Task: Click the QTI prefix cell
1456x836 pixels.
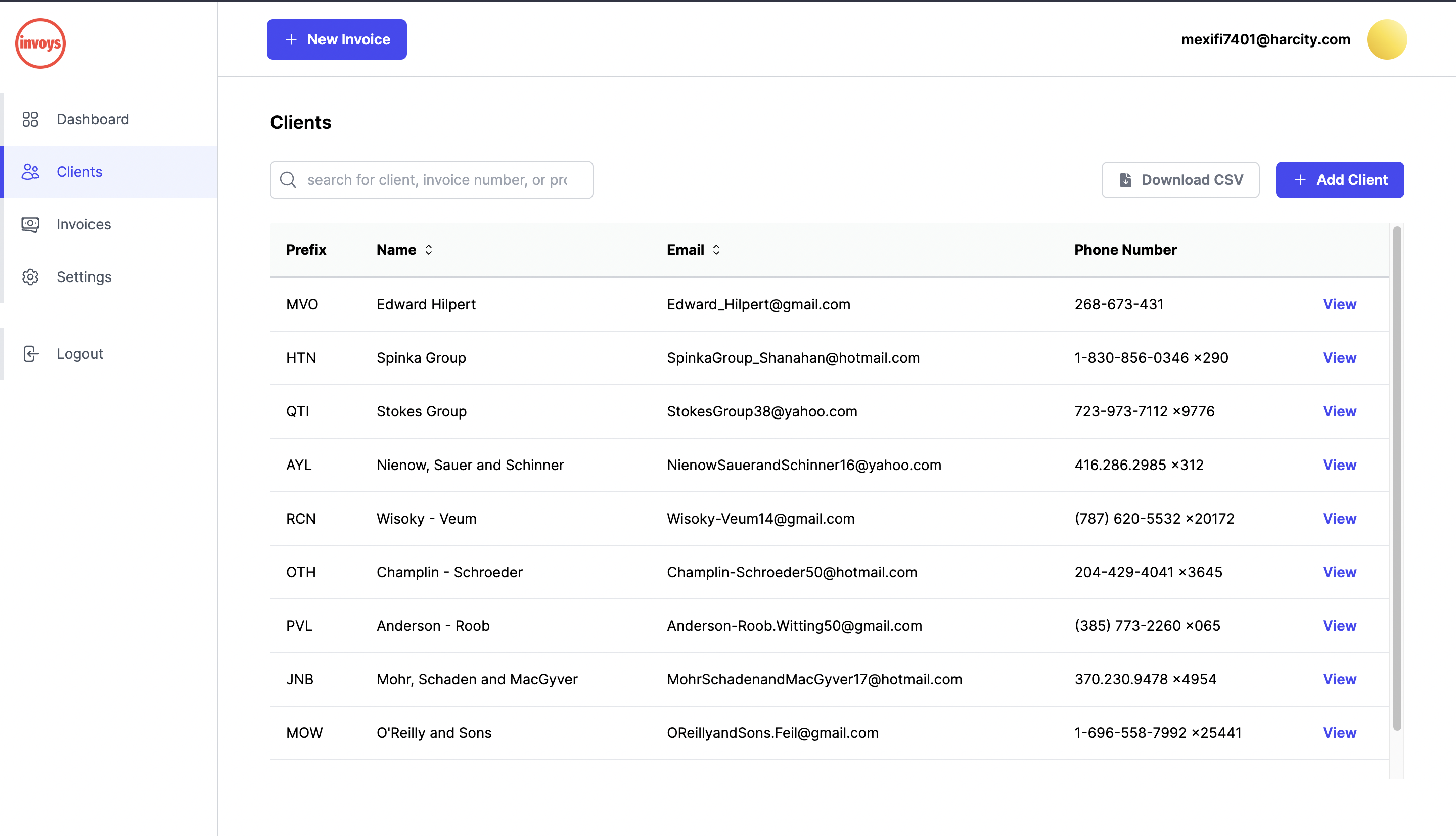Action: [297, 411]
